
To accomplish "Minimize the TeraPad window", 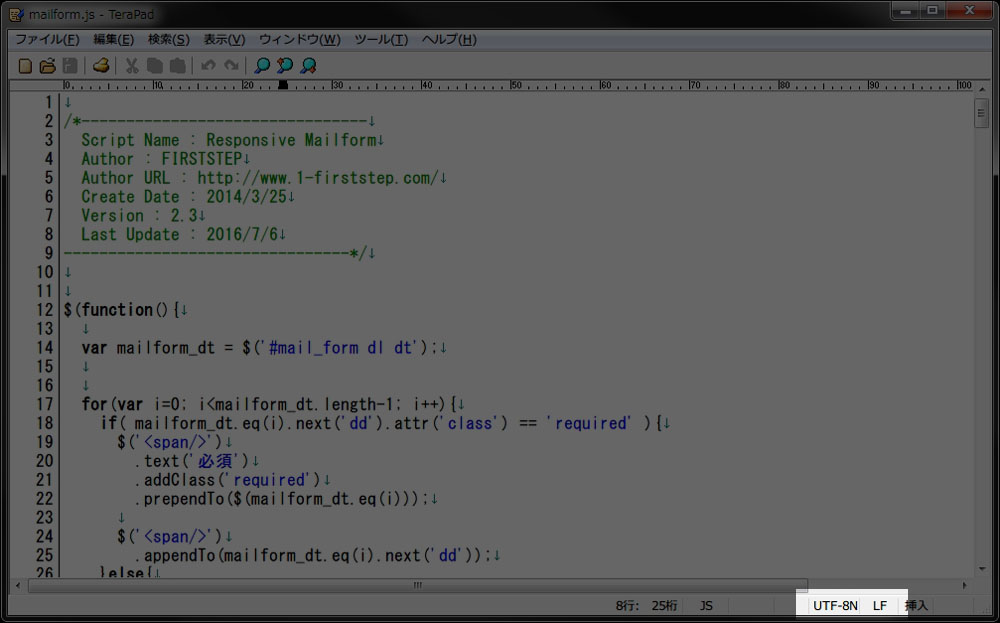I will pos(906,11).
